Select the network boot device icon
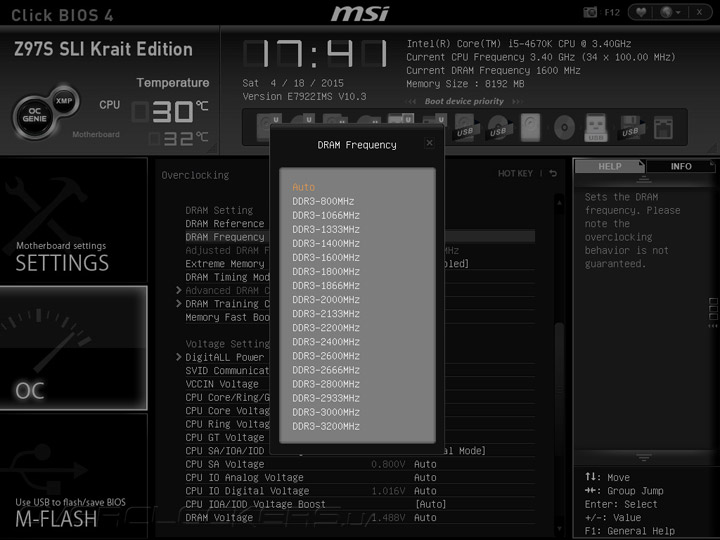 click(x=663, y=128)
